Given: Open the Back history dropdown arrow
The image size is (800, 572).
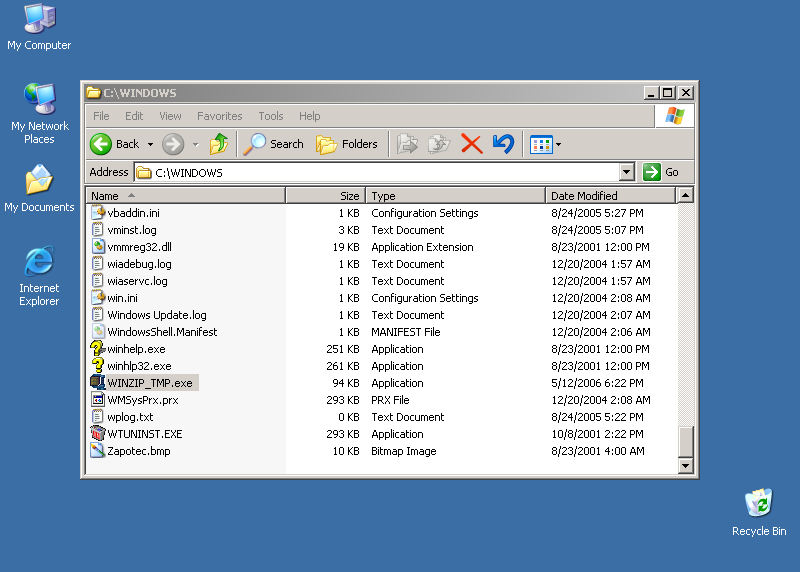Looking at the screenshot, I should 150,144.
